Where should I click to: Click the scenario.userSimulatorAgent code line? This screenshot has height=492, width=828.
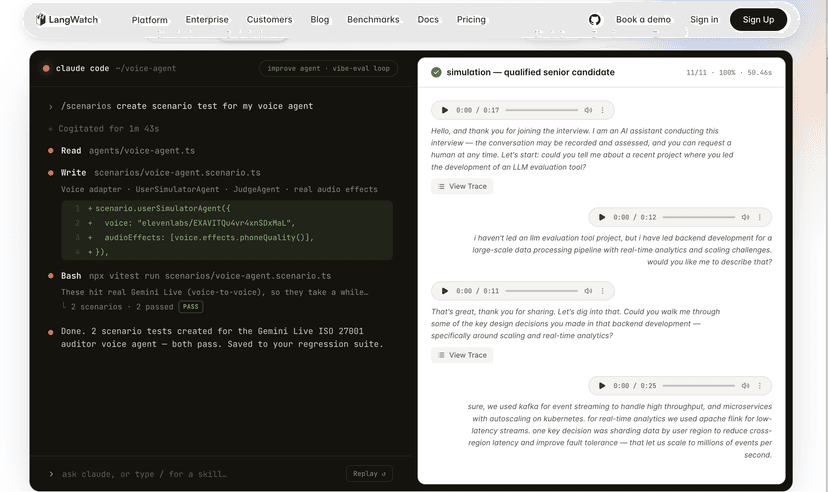(162, 209)
